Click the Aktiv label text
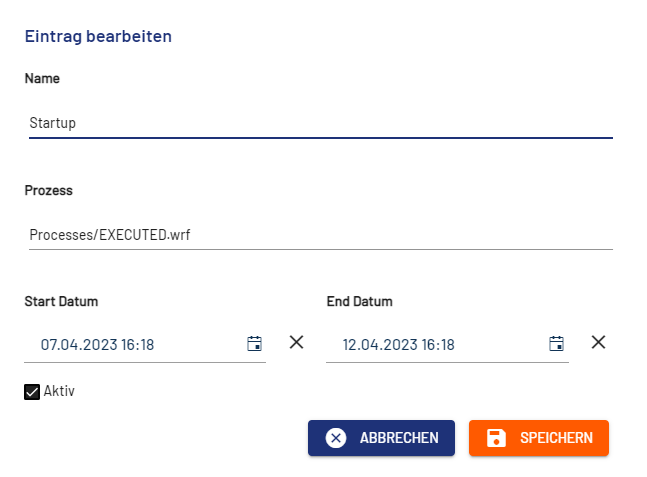The height and width of the screenshot is (477, 647). [x=59, y=391]
